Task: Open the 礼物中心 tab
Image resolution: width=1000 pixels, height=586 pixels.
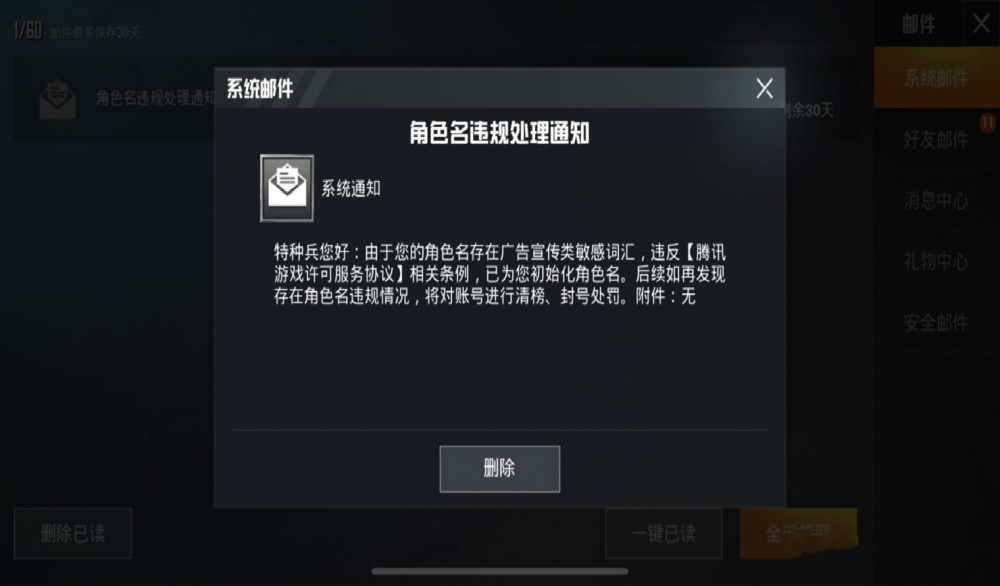Action: (x=936, y=261)
